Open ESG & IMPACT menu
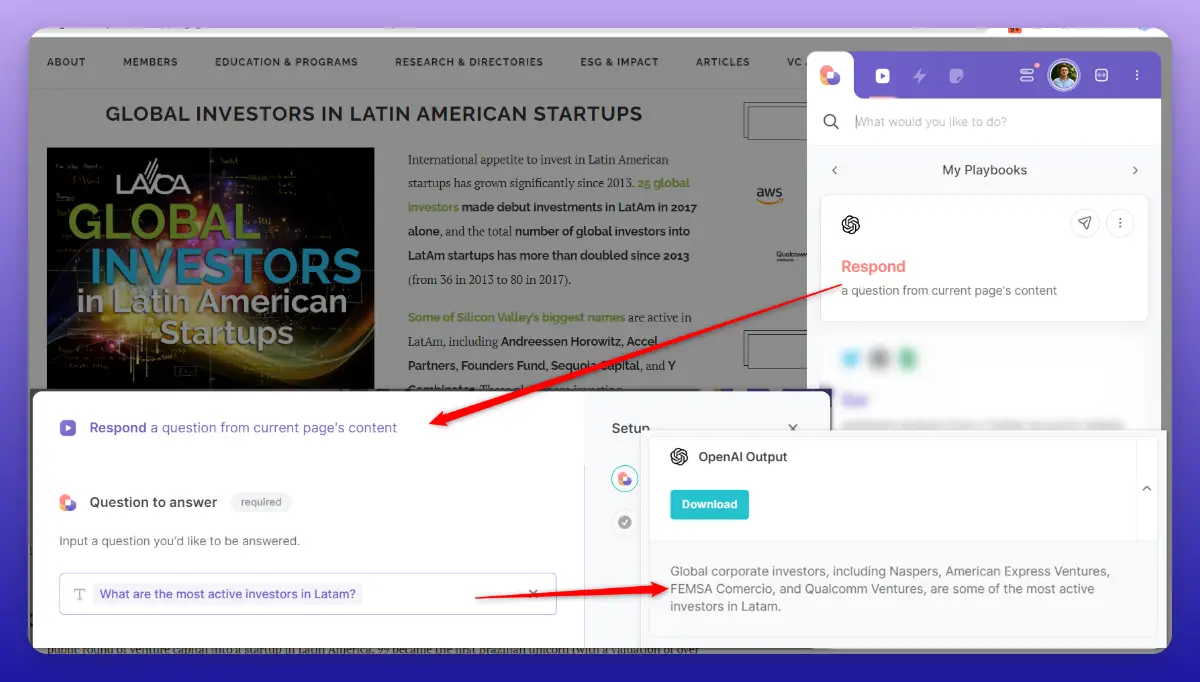Screen dimensions: 1200x682 [x=619, y=62]
